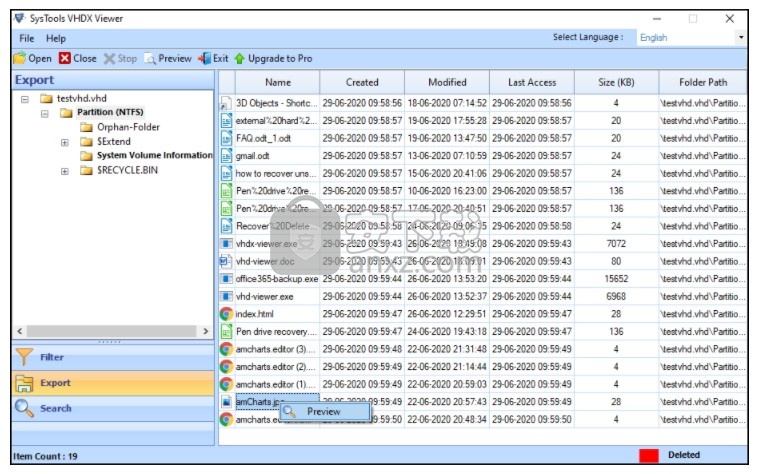
Task: Expand the $Extend folder node
Action: 65,142
